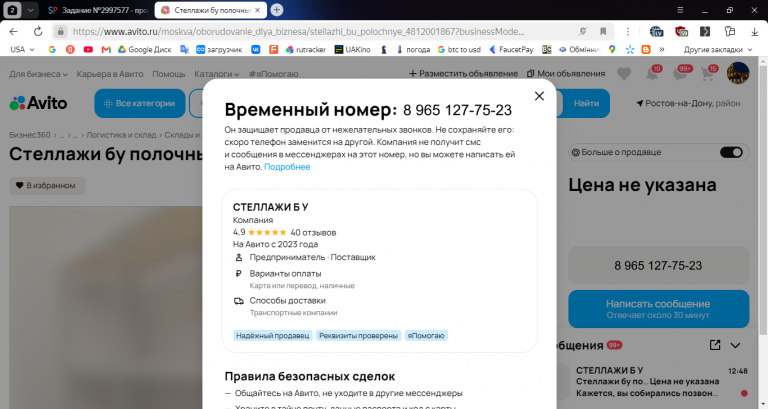Click 'Написать сообщение' button
The width and height of the screenshot is (768, 409).
[658, 309]
